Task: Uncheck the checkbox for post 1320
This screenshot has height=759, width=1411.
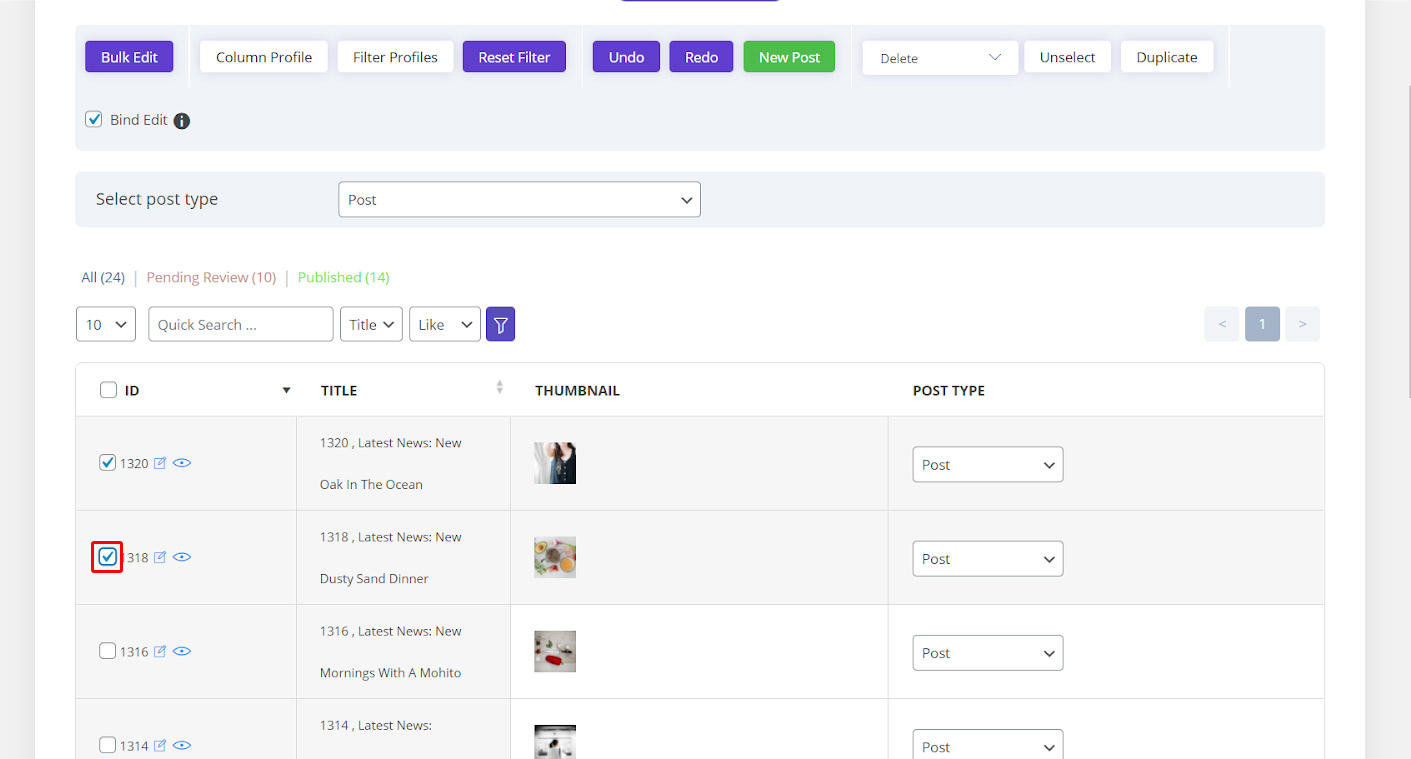Action: coord(108,463)
